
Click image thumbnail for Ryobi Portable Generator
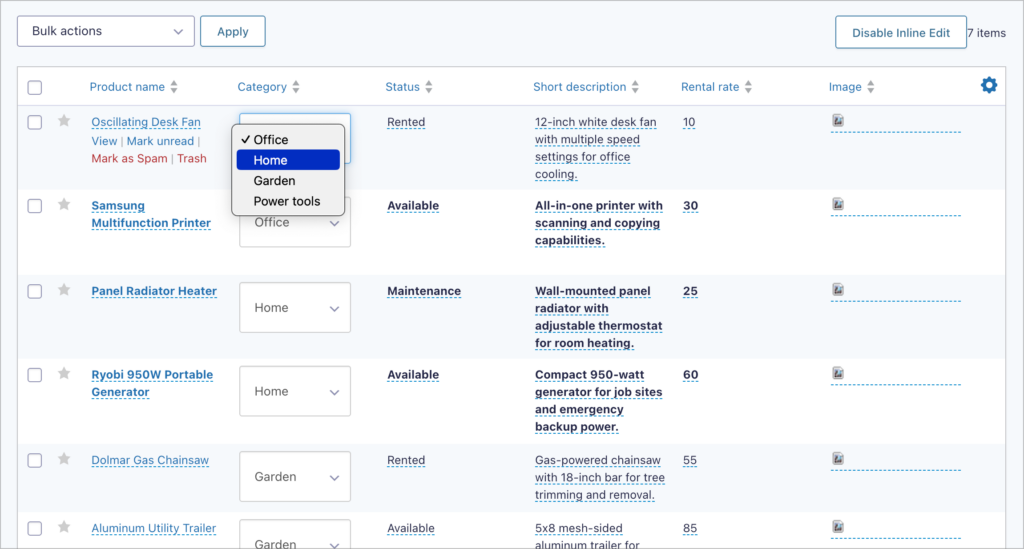click(838, 373)
